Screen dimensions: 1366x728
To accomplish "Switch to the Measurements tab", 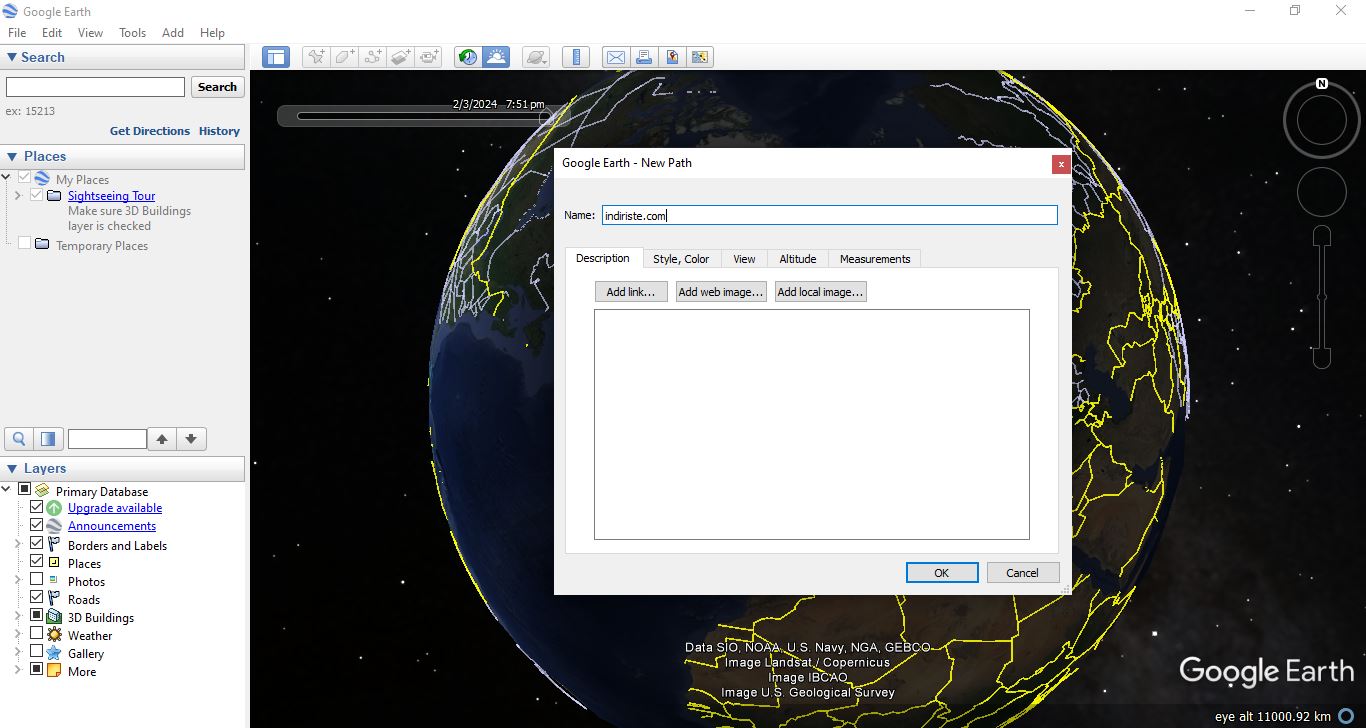I will point(875,259).
